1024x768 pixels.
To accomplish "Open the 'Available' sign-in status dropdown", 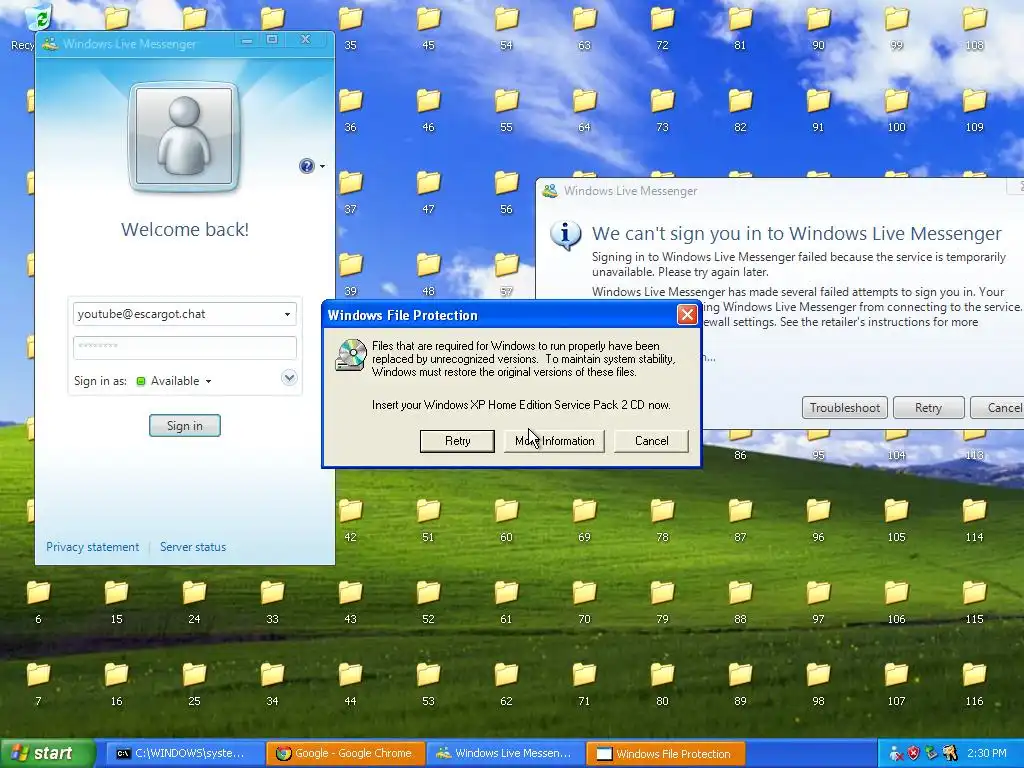I will click(x=174, y=381).
